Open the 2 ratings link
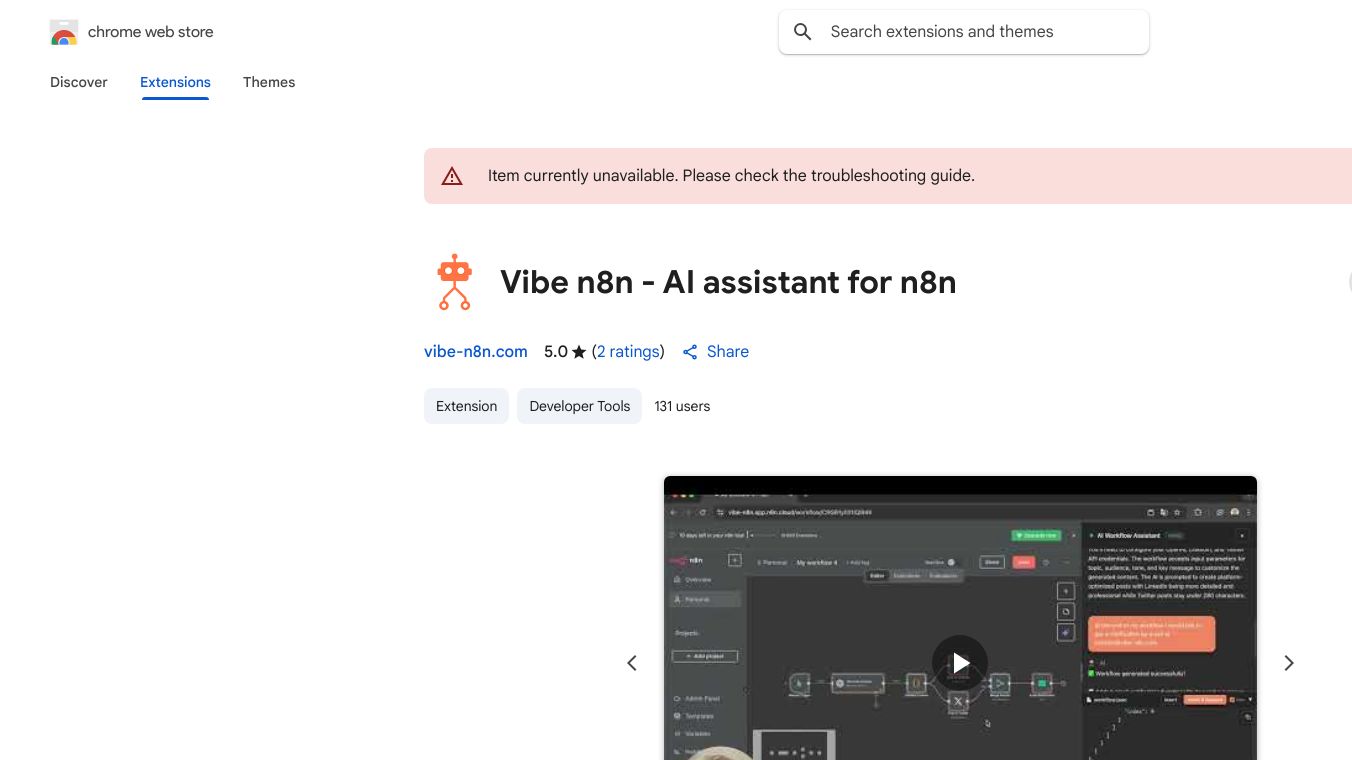Screen dimensions: 1352x760 [629, 352]
